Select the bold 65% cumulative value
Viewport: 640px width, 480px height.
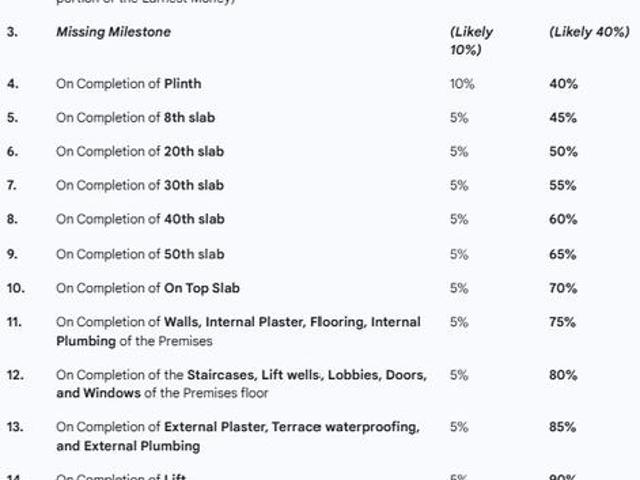(562, 254)
